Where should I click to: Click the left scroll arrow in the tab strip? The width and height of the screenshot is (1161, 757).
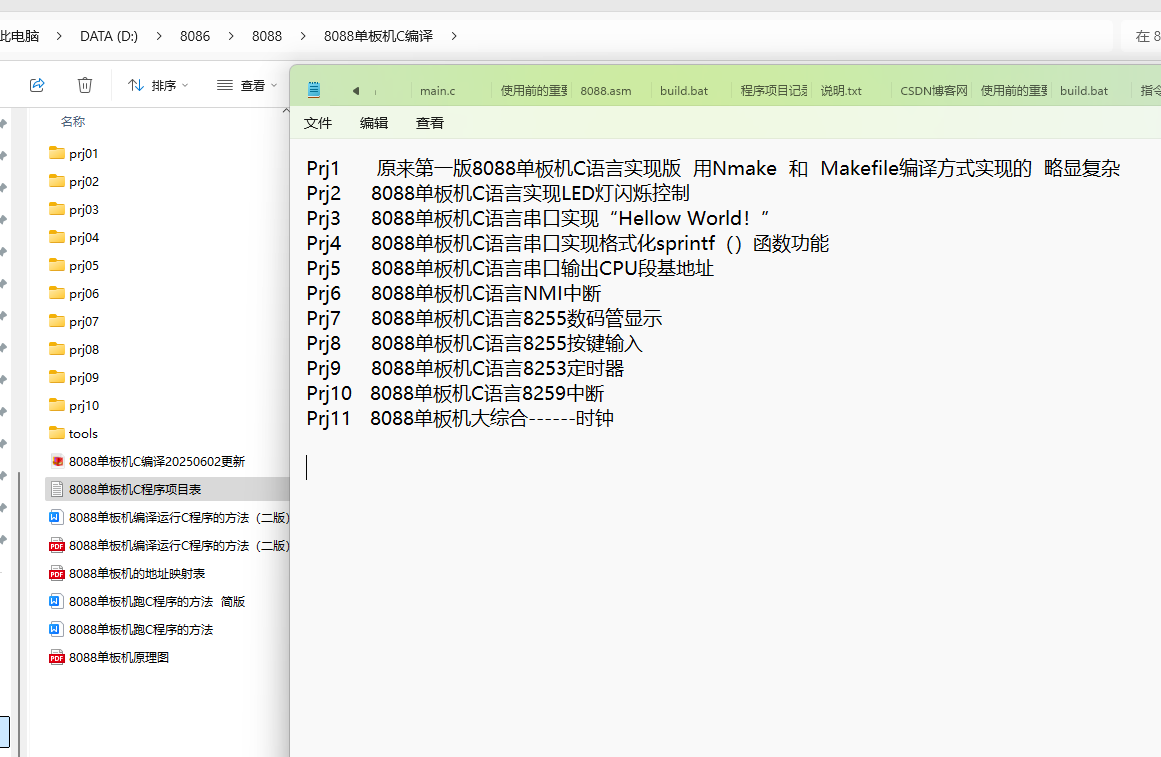[x=355, y=90]
